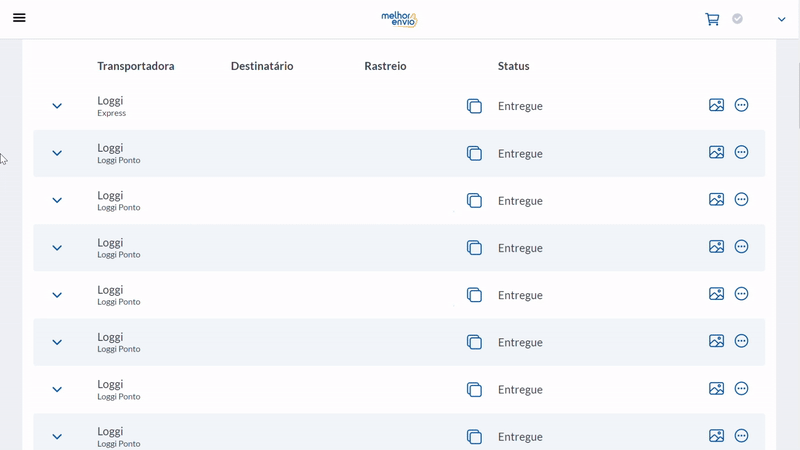
Task: Copy tracking of first Loggi Ponto row
Action: pyautogui.click(x=474, y=153)
